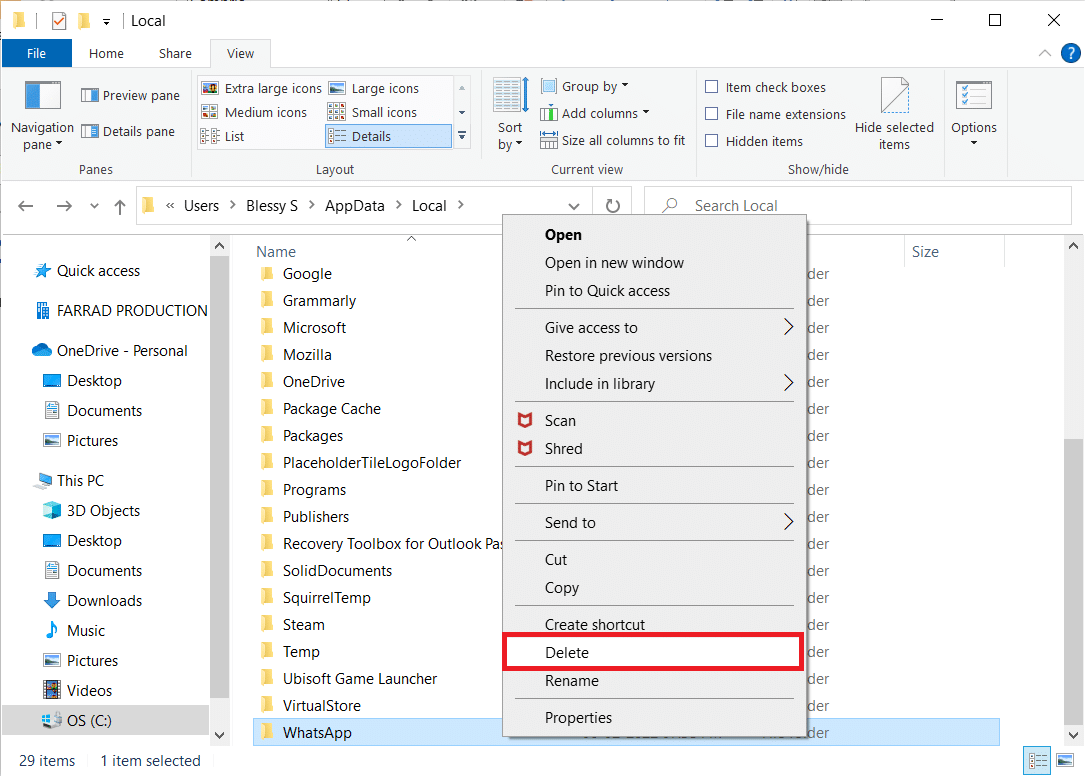Collapse the ribbon with the chevron
The image size is (1085, 776).
(1045, 53)
